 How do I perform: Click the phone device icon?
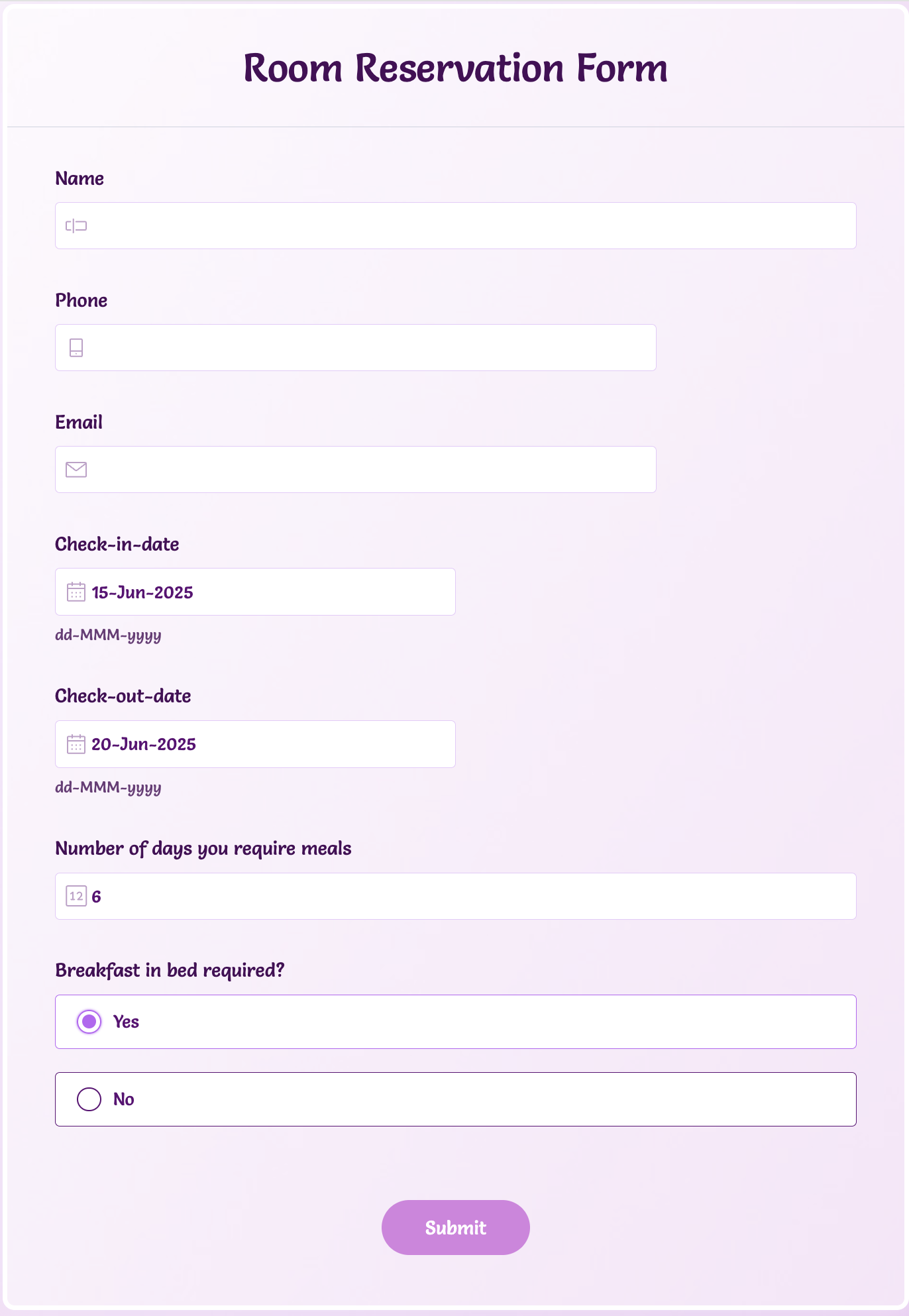[76, 348]
